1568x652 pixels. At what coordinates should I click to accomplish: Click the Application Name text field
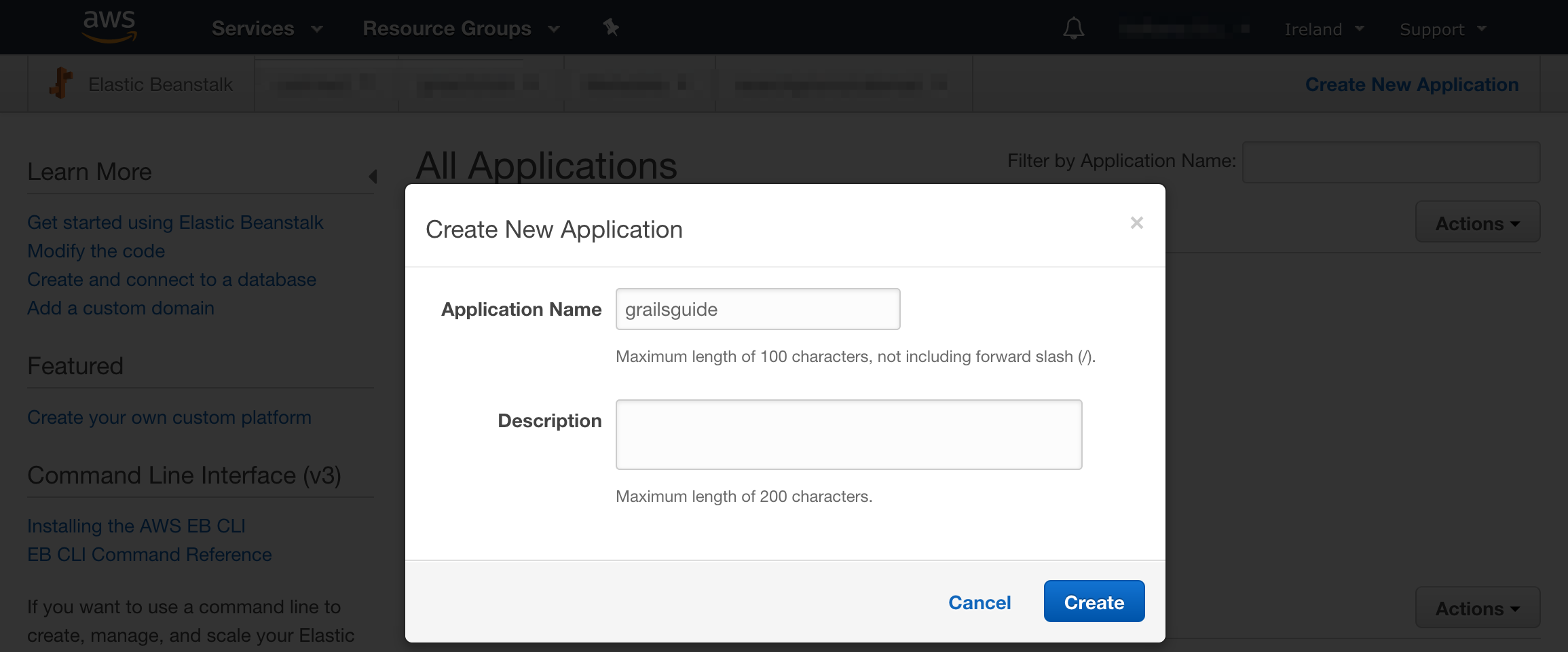(x=758, y=309)
